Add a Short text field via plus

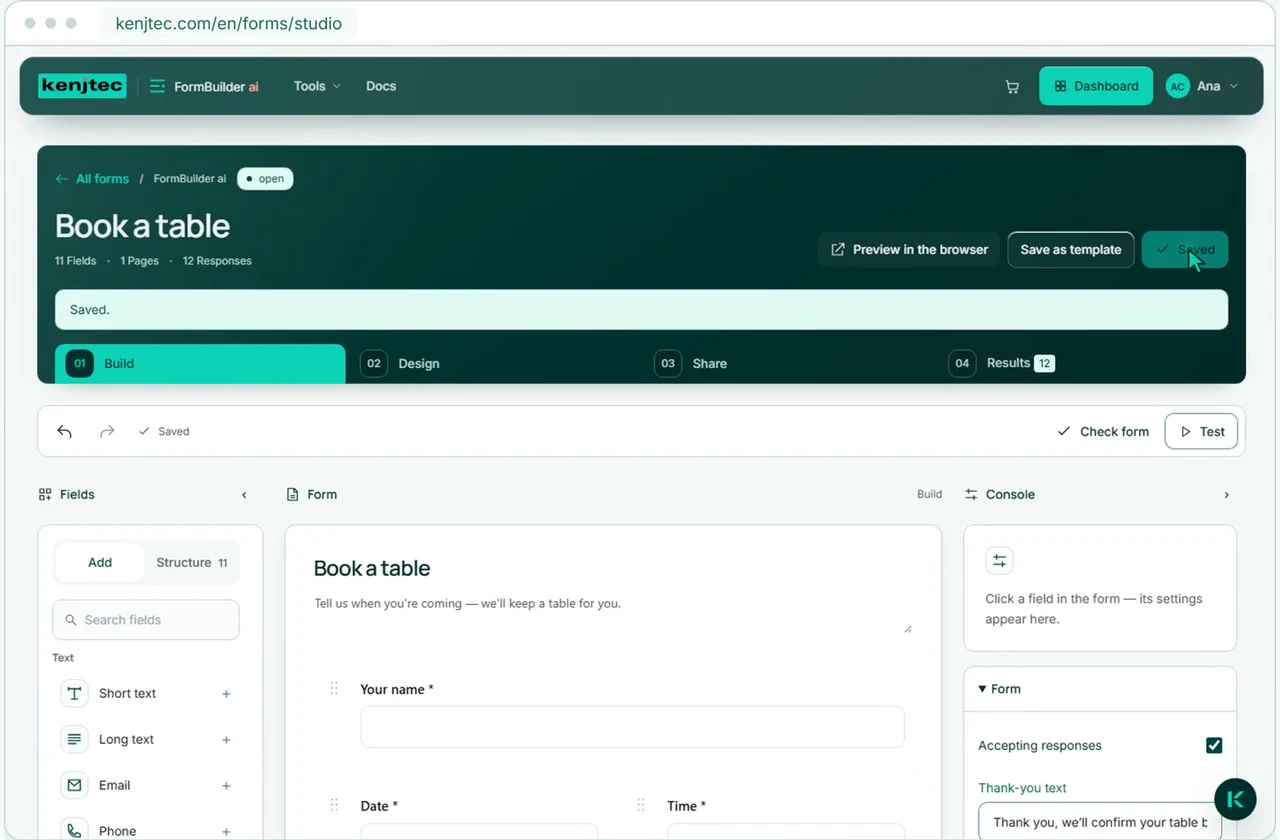pos(226,694)
